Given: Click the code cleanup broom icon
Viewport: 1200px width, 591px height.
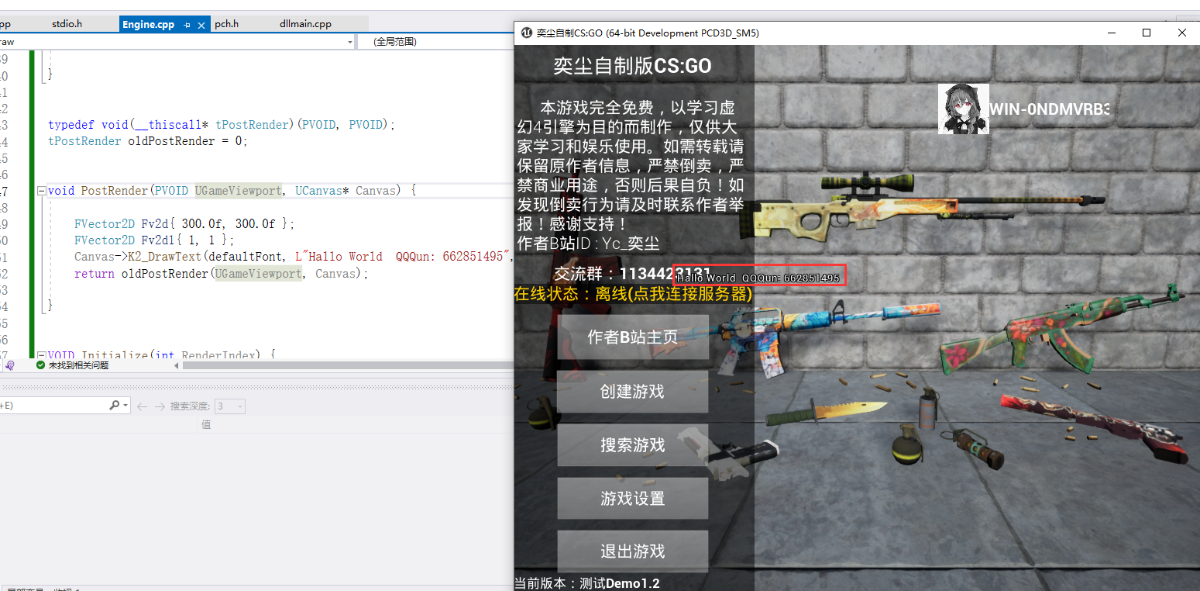Looking at the screenshot, I should 10,366.
